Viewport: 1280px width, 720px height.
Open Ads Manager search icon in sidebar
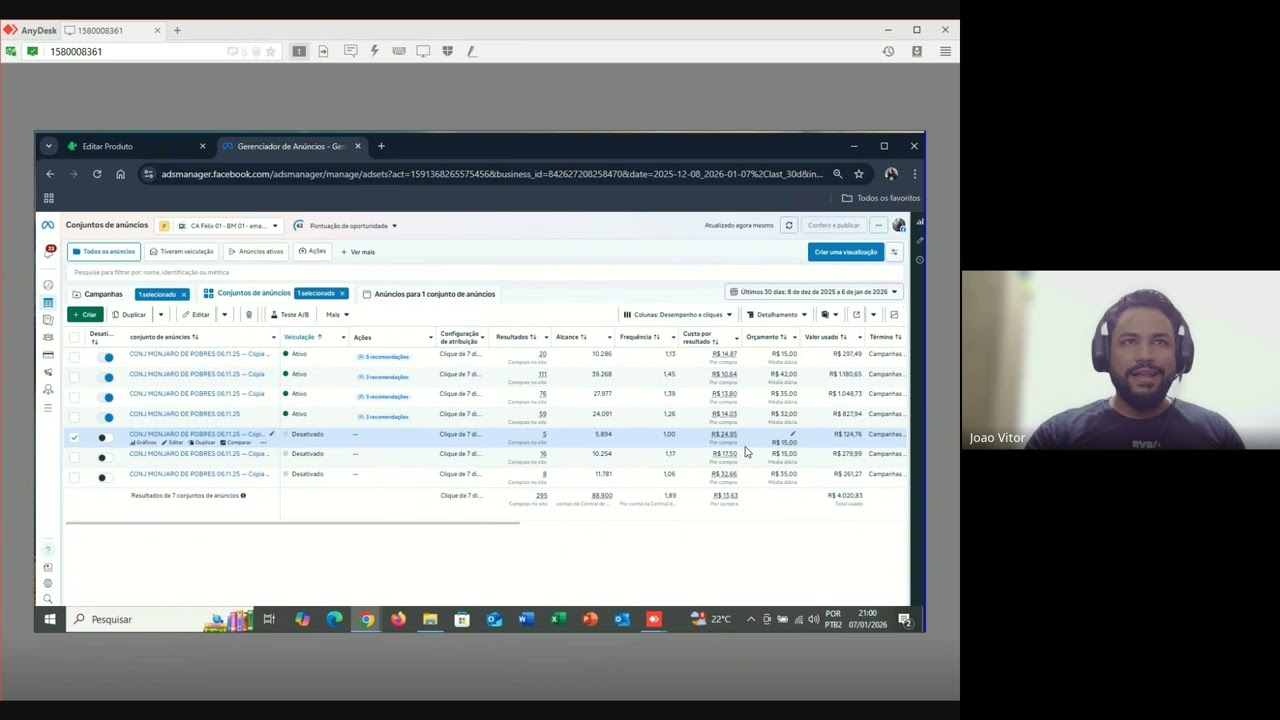tap(48, 599)
